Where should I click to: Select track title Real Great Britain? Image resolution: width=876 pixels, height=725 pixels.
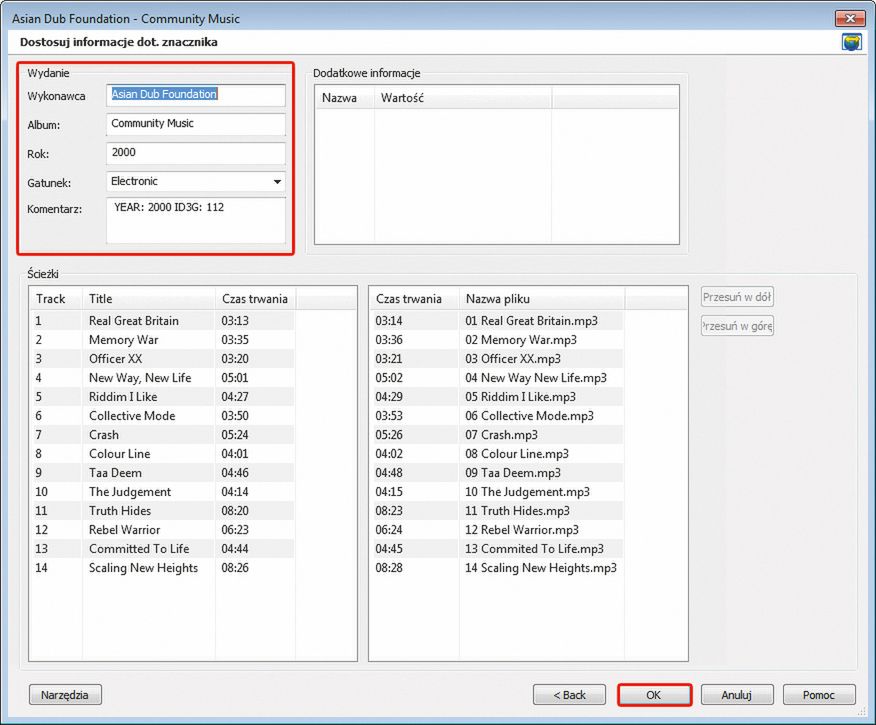[x=134, y=321]
